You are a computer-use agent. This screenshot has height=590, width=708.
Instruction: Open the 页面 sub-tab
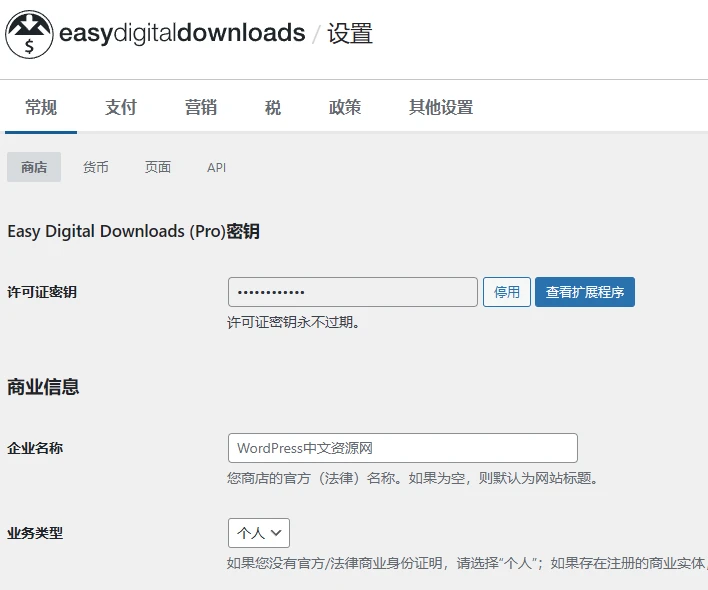[x=158, y=167]
